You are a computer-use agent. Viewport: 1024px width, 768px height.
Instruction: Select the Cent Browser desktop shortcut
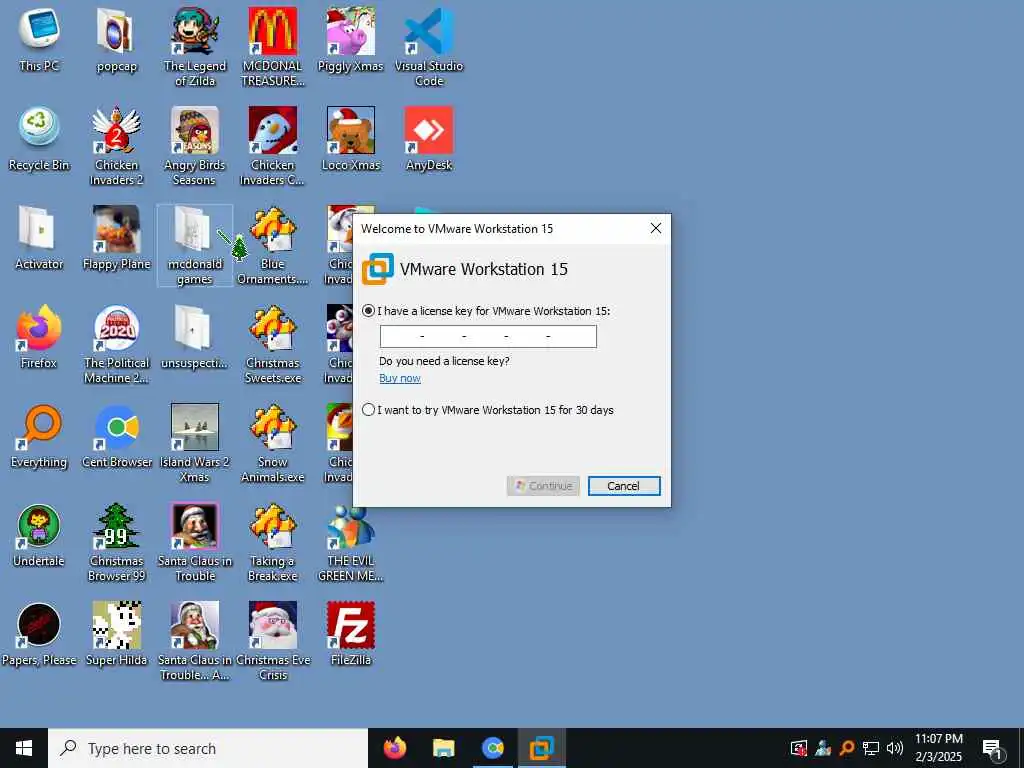pos(116,436)
